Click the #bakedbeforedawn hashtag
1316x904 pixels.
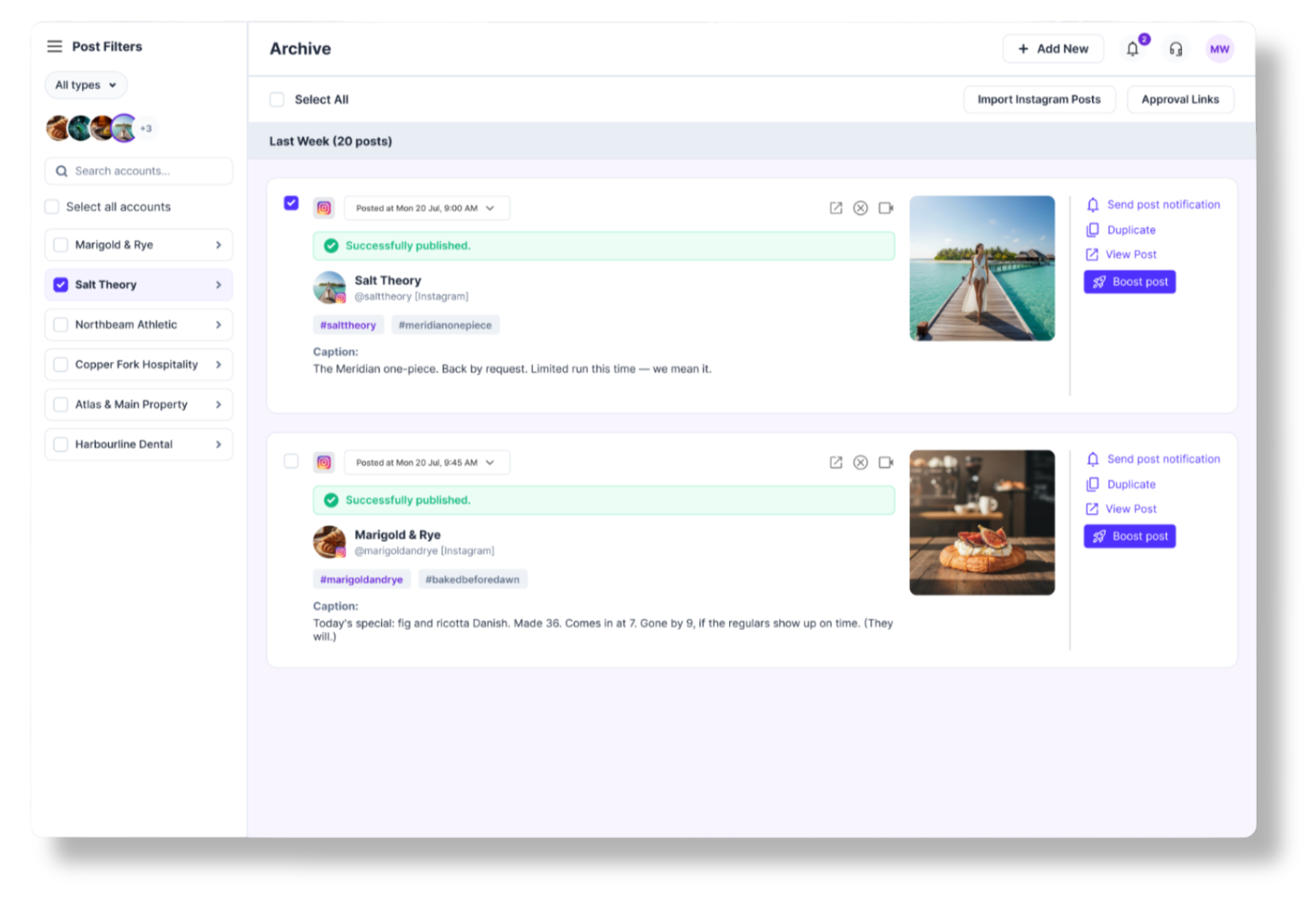(472, 580)
